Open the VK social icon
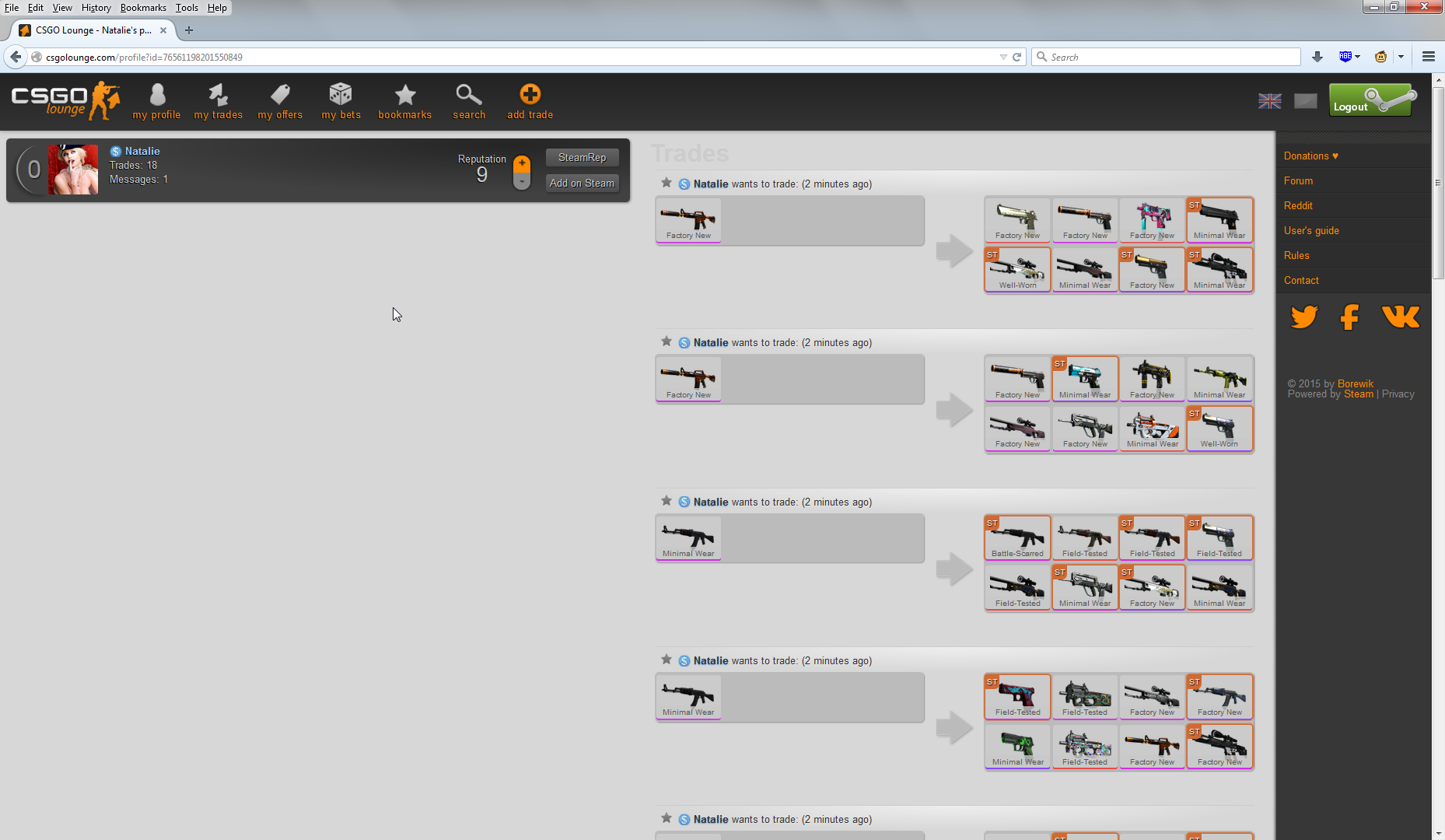1445x840 pixels. click(x=1400, y=317)
